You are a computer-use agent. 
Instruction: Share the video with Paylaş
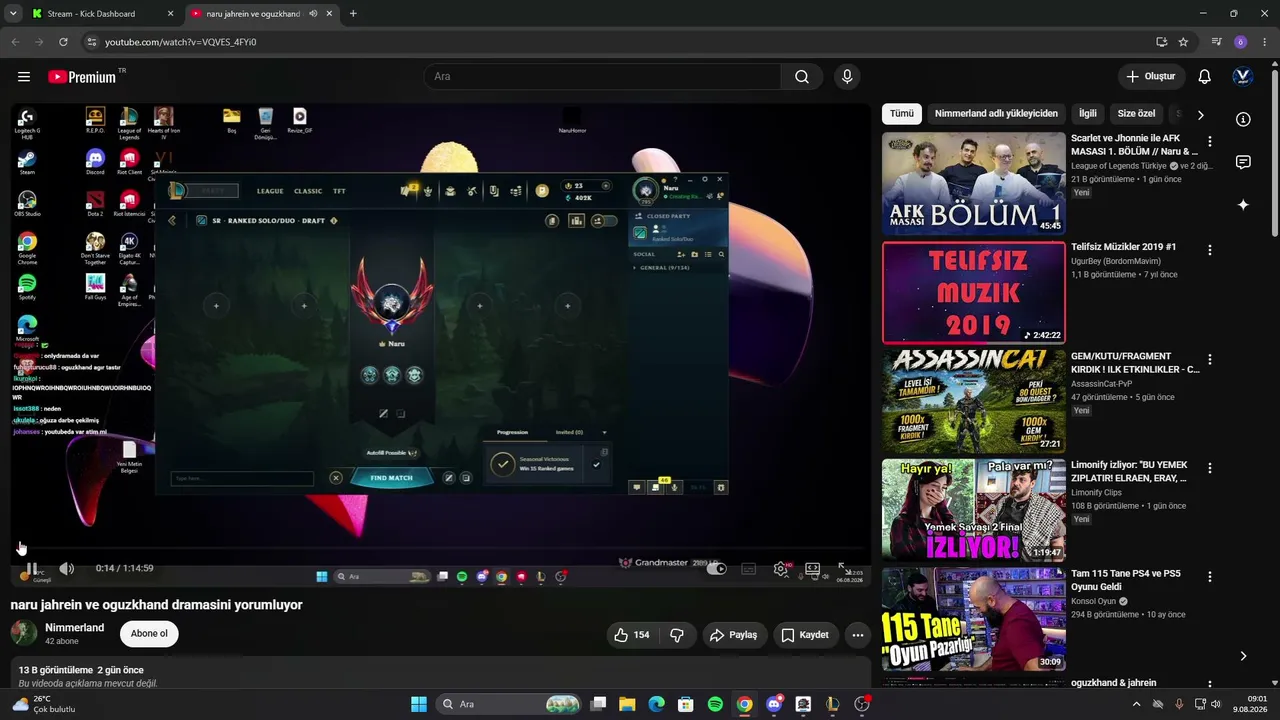tap(733, 635)
